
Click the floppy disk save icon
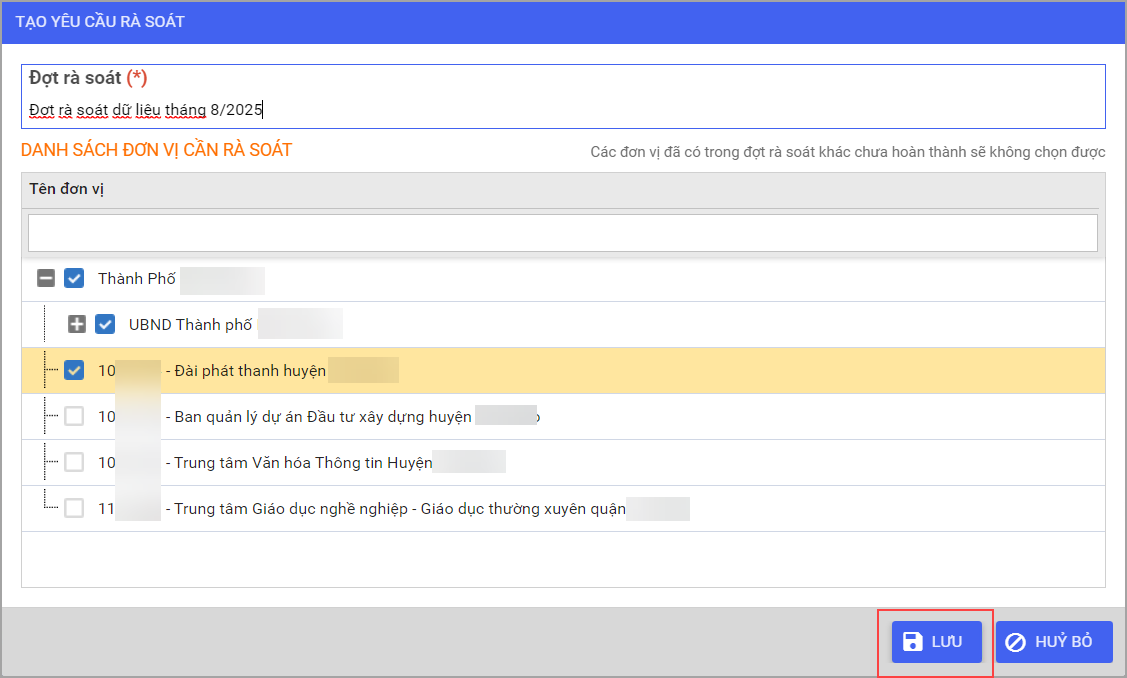point(911,641)
